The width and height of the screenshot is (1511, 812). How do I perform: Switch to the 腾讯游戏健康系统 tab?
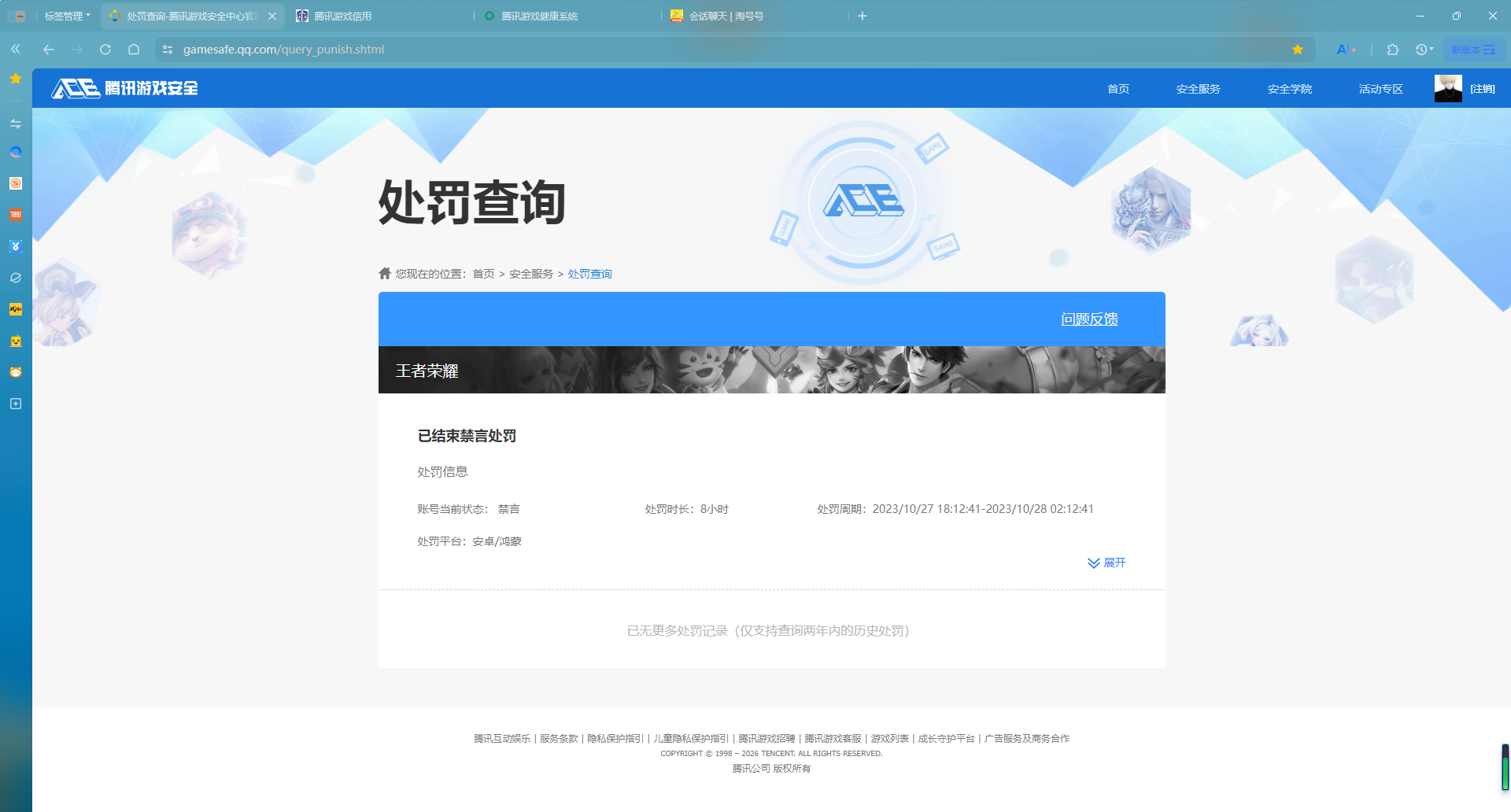tap(568, 16)
